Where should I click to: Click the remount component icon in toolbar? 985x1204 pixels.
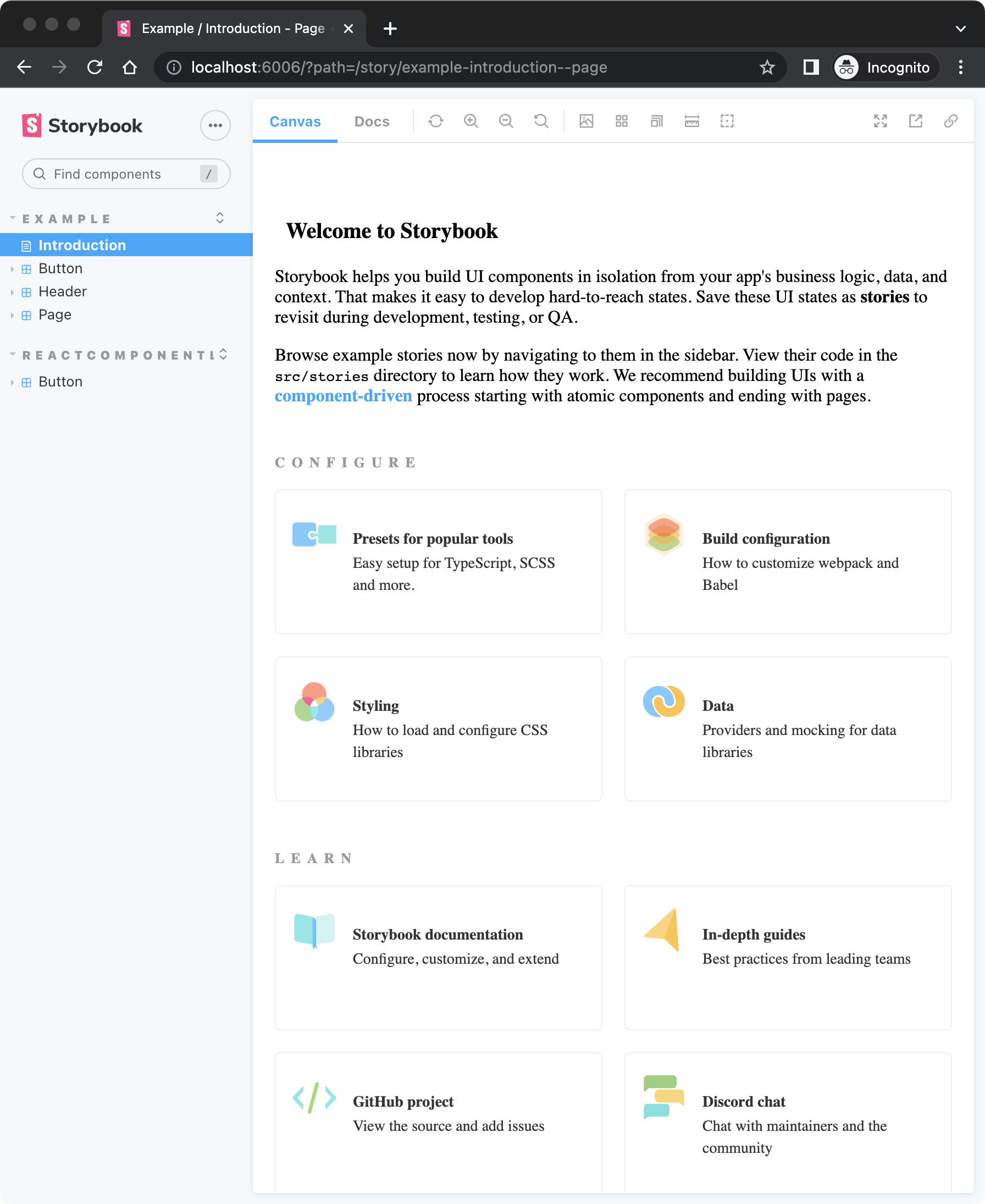[436, 121]
